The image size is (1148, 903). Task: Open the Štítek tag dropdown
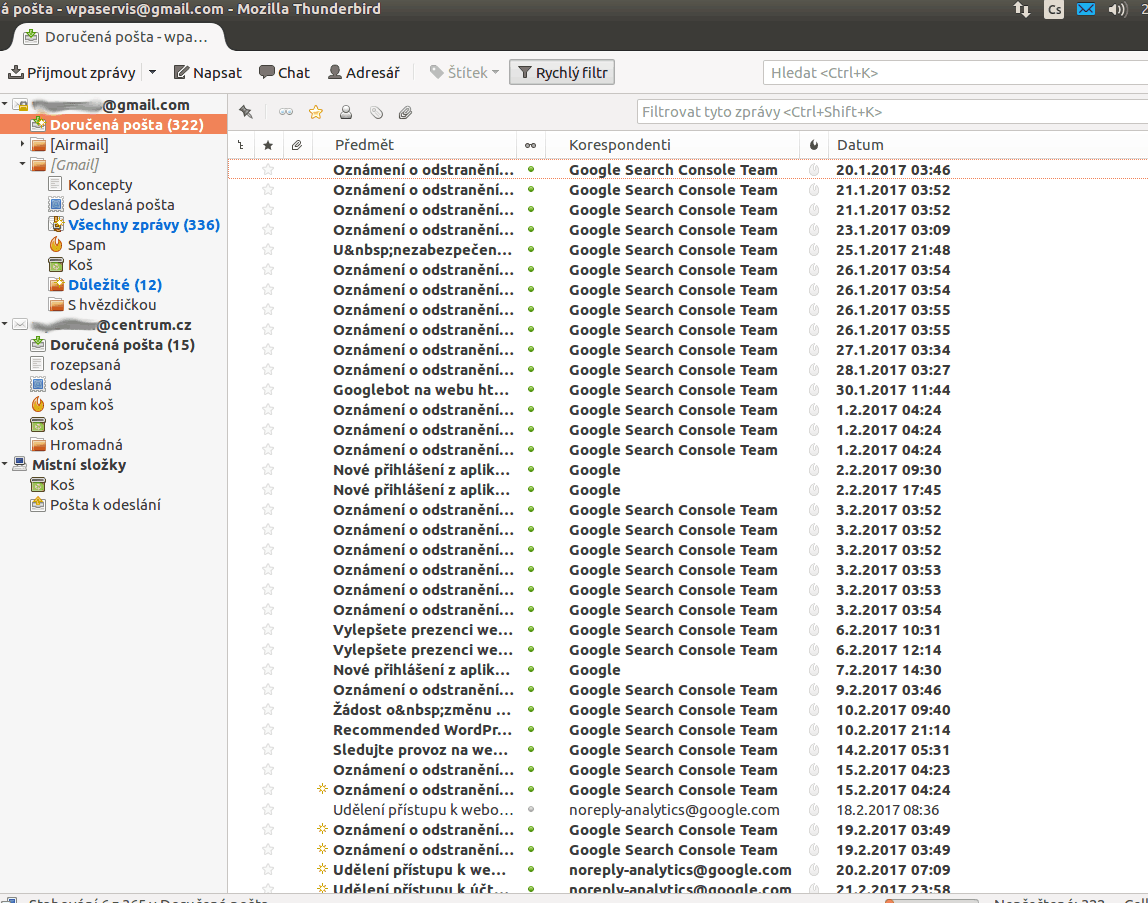point(463,73)
